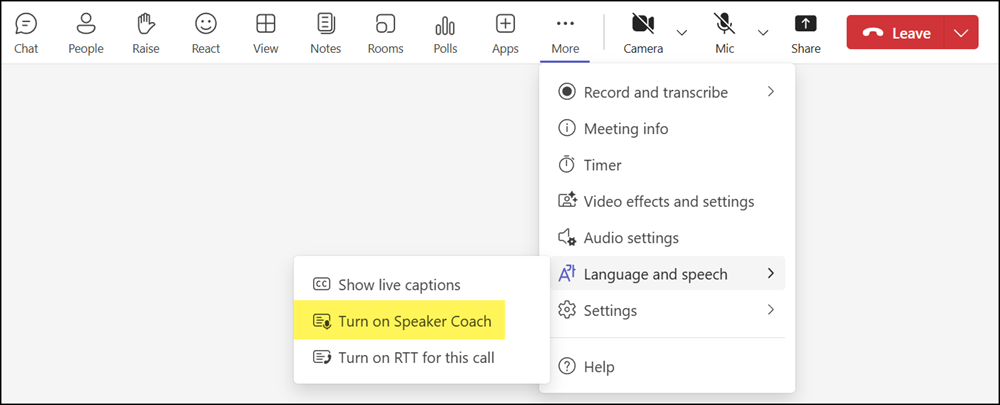This screenshot has width=1000, height=405.
Task: Leave the meeting
Action: (895, 33)
